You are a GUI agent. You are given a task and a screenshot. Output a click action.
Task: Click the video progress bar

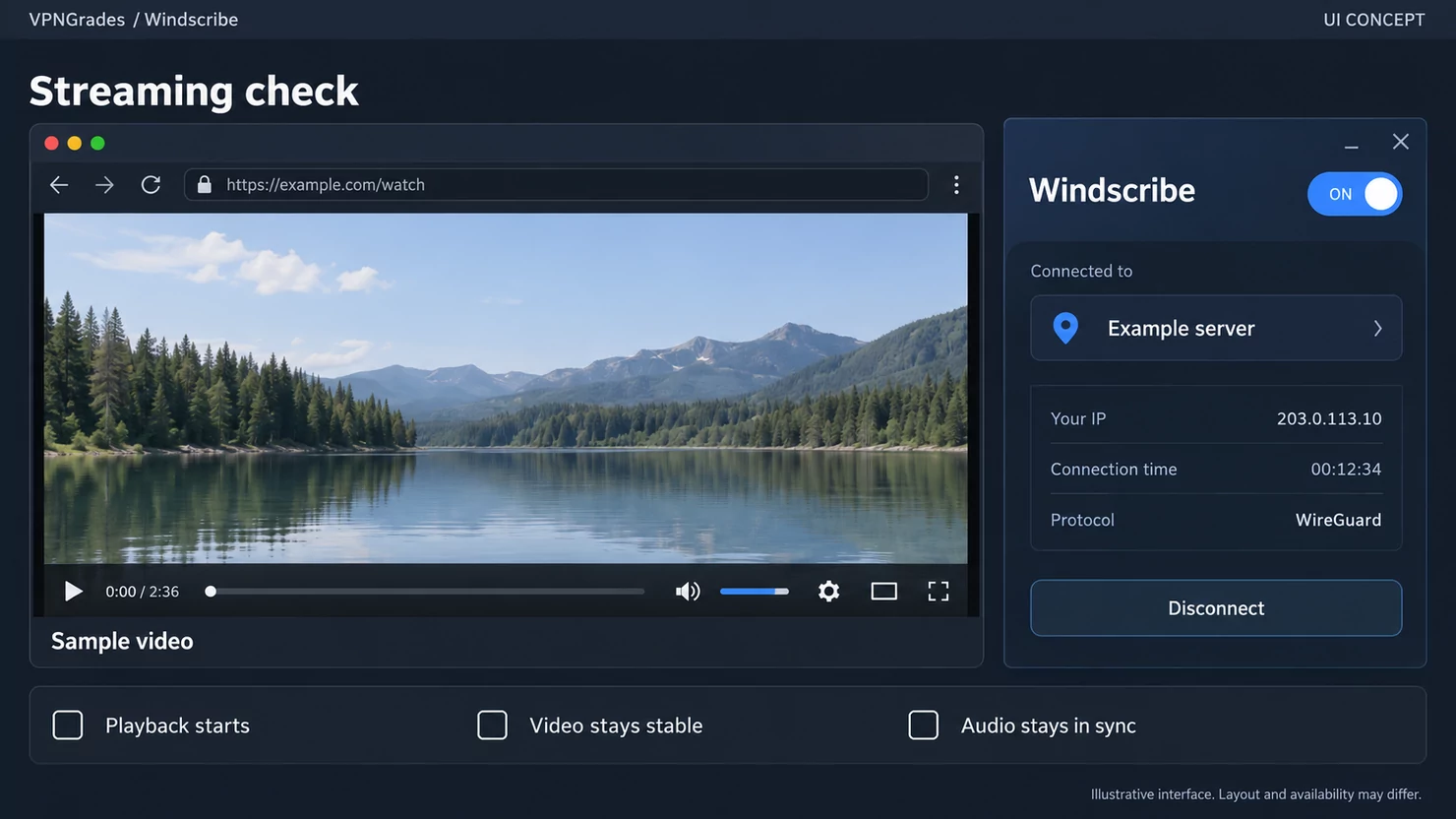tap(427, 592)
